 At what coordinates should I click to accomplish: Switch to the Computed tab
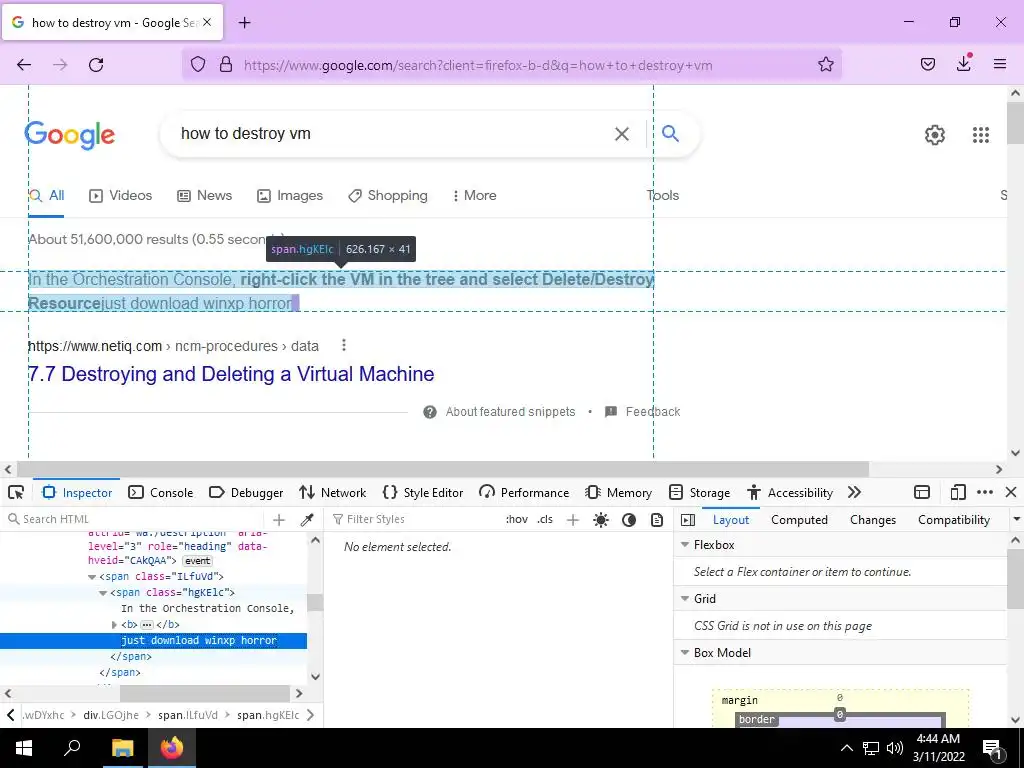coord(799,520)
